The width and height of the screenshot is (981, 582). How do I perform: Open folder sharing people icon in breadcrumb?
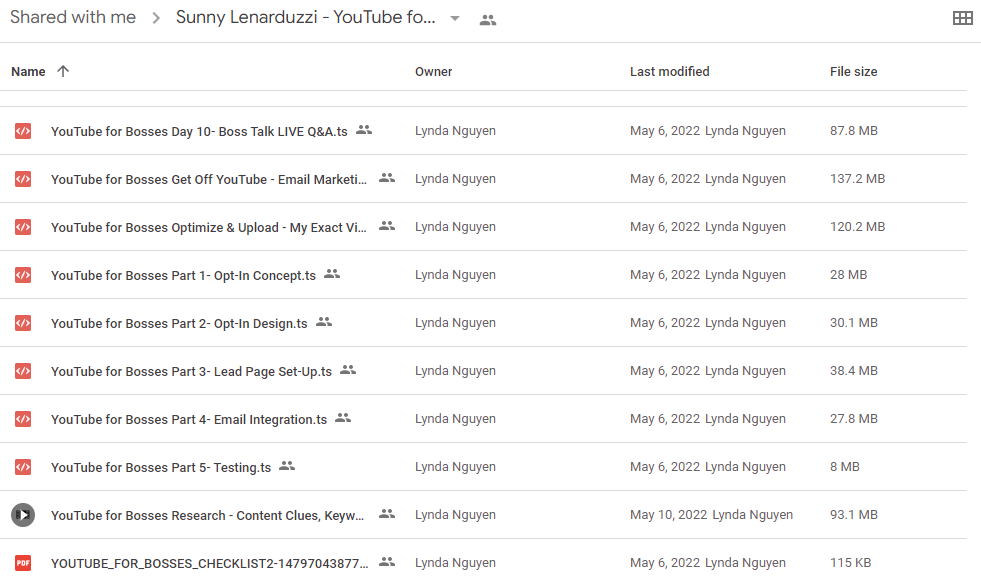[x=488, y=20]
